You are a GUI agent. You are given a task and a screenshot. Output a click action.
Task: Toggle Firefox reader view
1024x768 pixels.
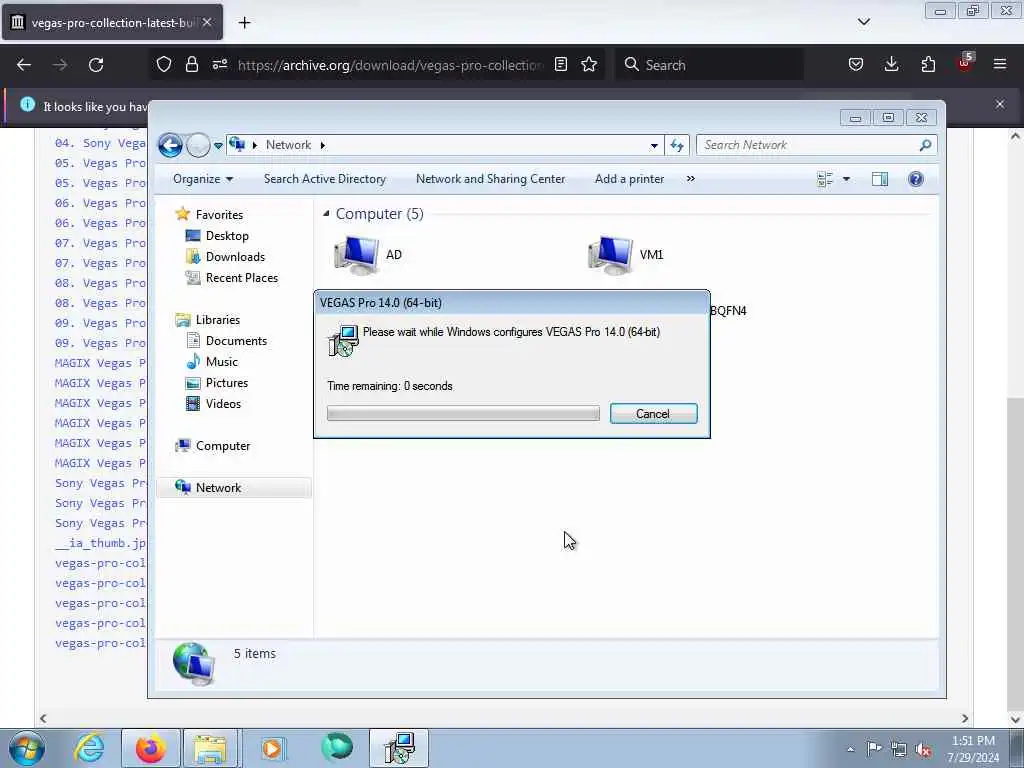click(x=561, y=64)
